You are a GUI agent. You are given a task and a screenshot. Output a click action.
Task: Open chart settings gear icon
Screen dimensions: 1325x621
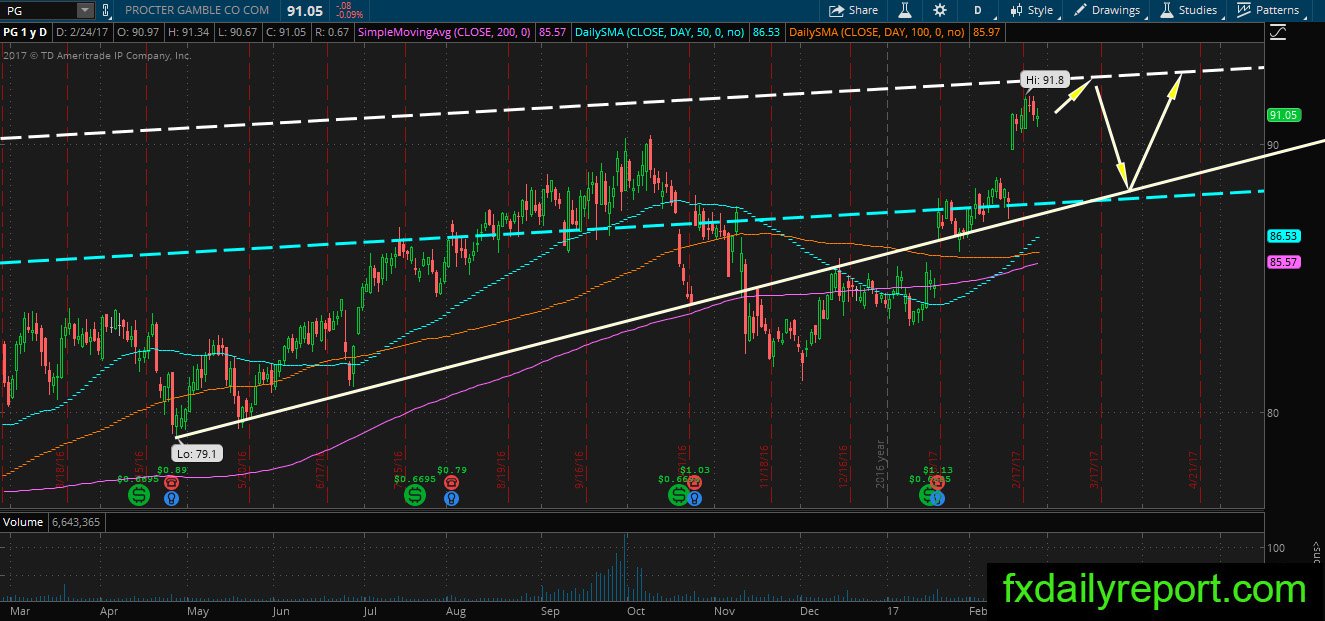tap(940, 10)
